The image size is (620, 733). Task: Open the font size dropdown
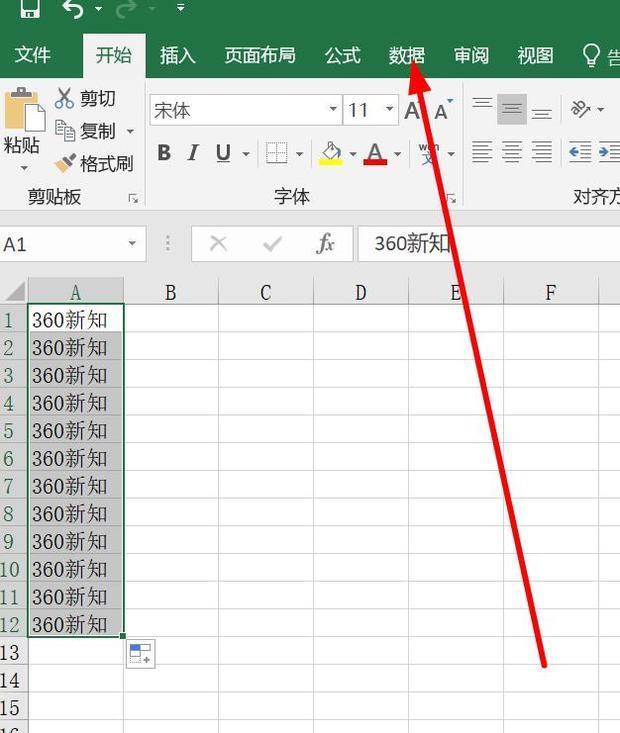388,110
